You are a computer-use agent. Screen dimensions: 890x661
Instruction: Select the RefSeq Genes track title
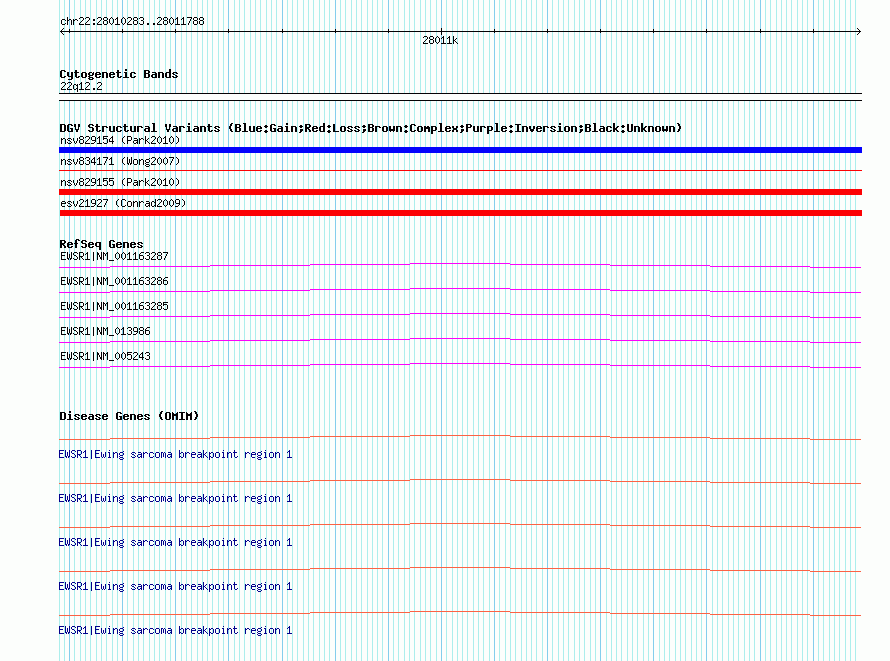click(x=101, y=244)
